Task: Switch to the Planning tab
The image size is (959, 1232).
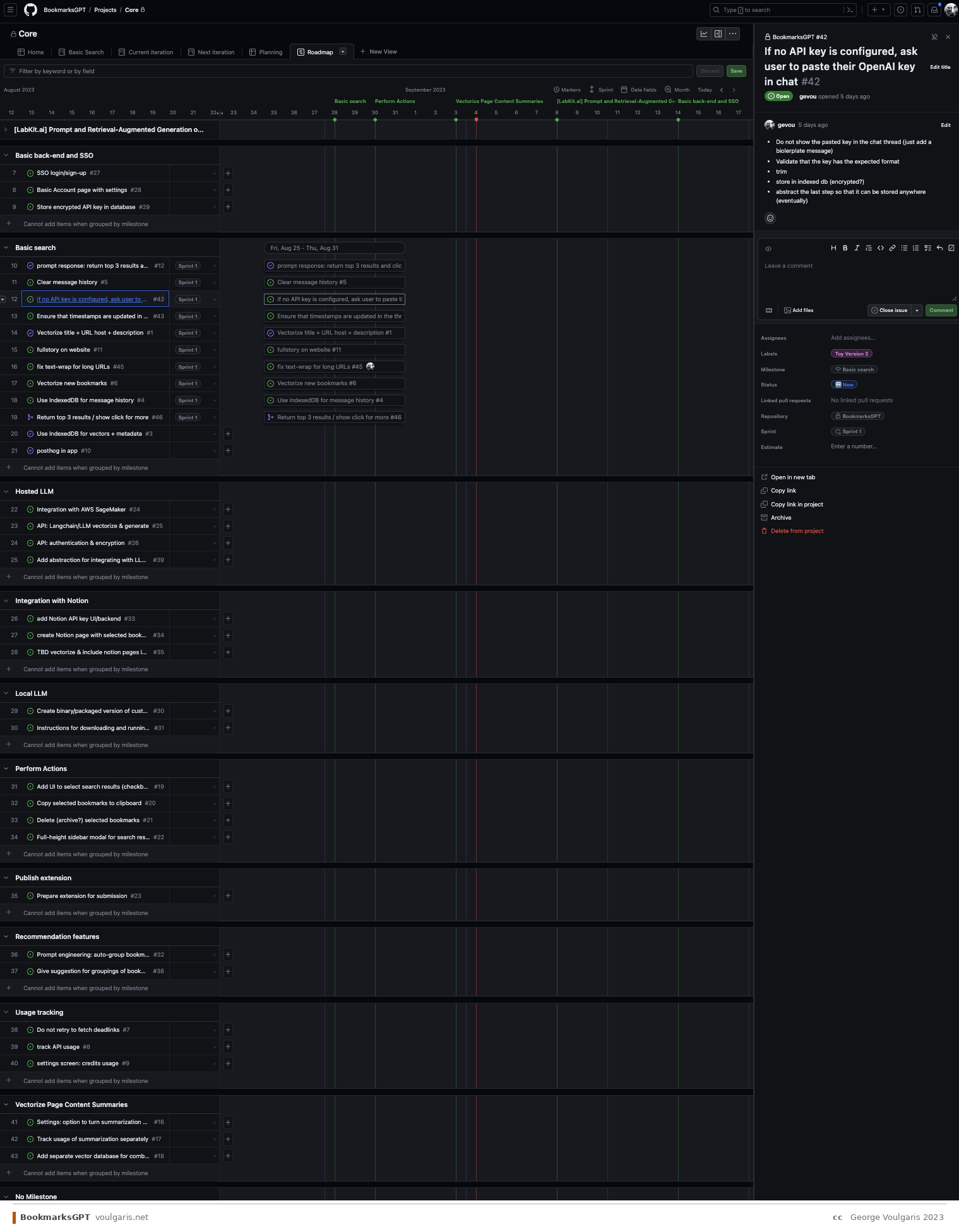Action: tap(266, 52)
